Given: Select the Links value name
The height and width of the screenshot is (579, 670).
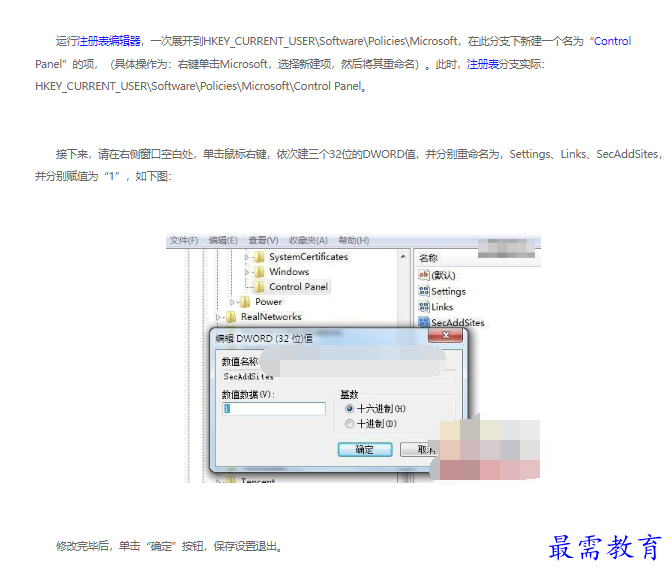Looking at the screenshot, I should point(442,307).
